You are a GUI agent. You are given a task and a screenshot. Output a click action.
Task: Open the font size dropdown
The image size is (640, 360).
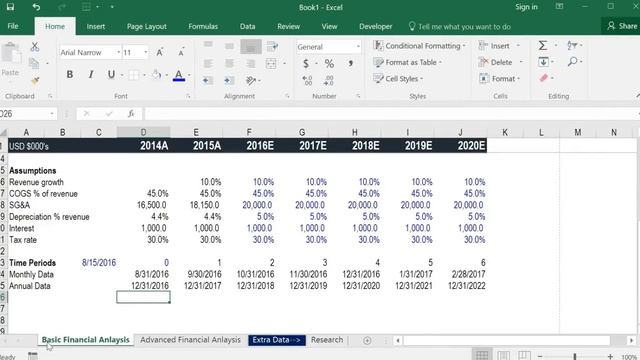coord(145,52)
